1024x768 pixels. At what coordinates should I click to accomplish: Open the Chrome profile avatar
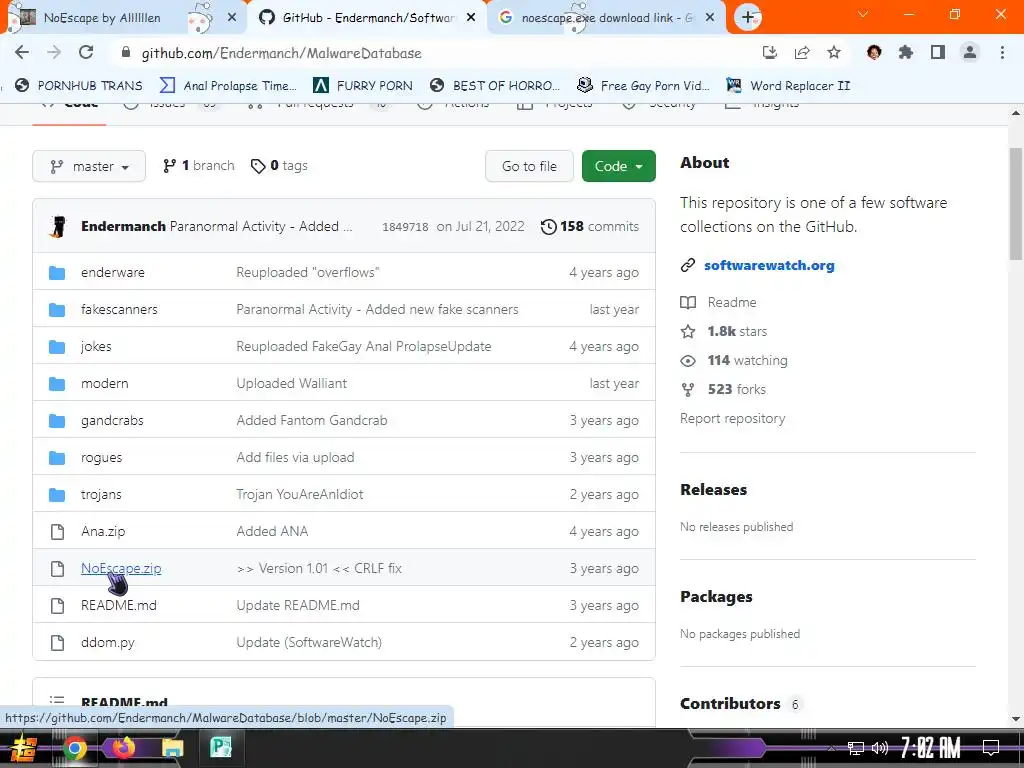[x=970, y=53]
